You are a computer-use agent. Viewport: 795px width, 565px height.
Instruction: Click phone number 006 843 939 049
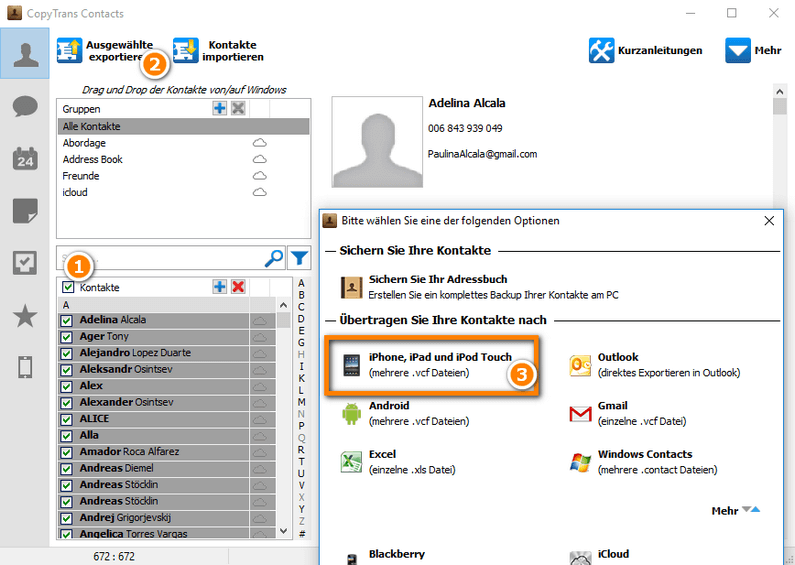click(x=465, y=128)
